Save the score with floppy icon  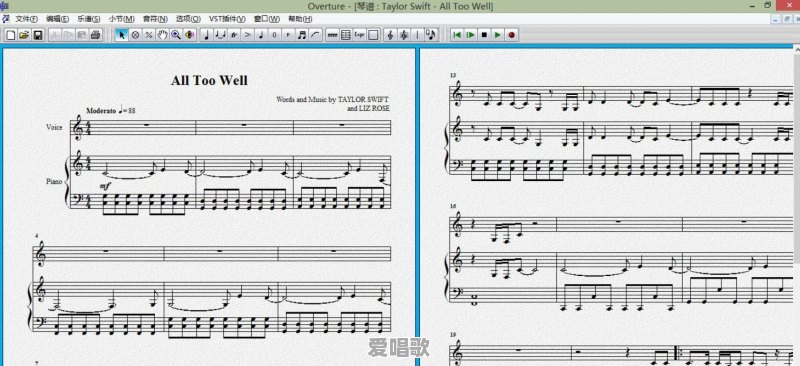[x=38, y=35]
